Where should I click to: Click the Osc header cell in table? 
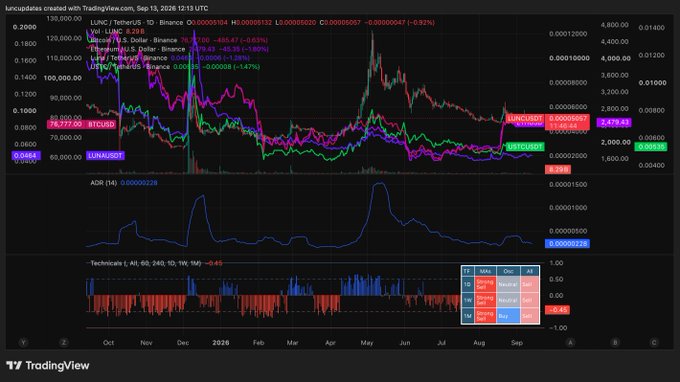coord(508,271)
